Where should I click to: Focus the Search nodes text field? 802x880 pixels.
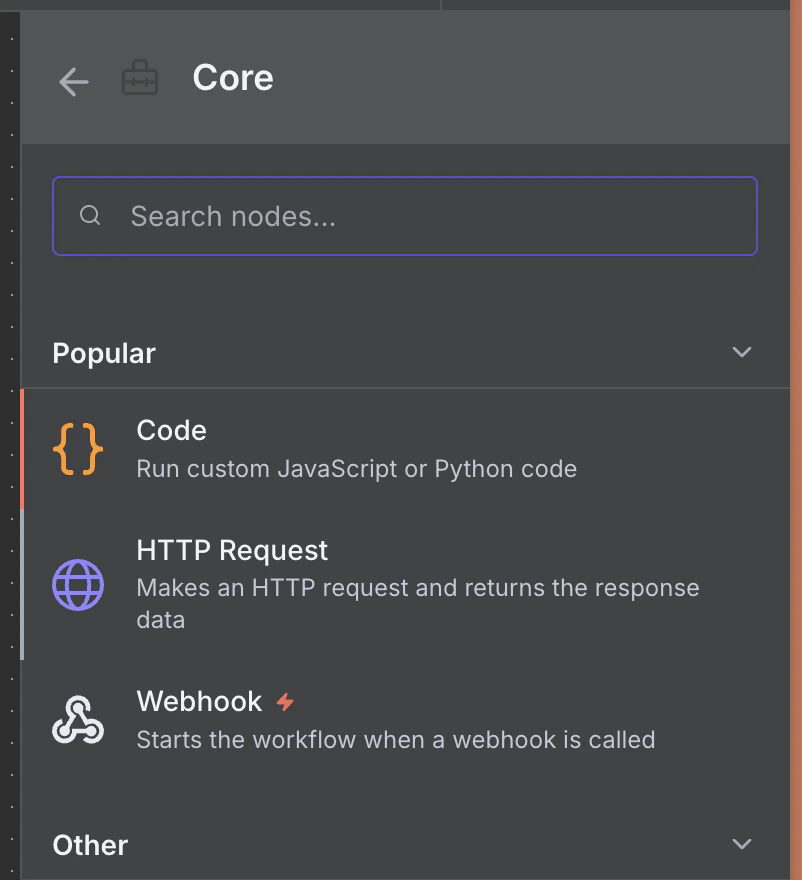click(x=430, y=216)
